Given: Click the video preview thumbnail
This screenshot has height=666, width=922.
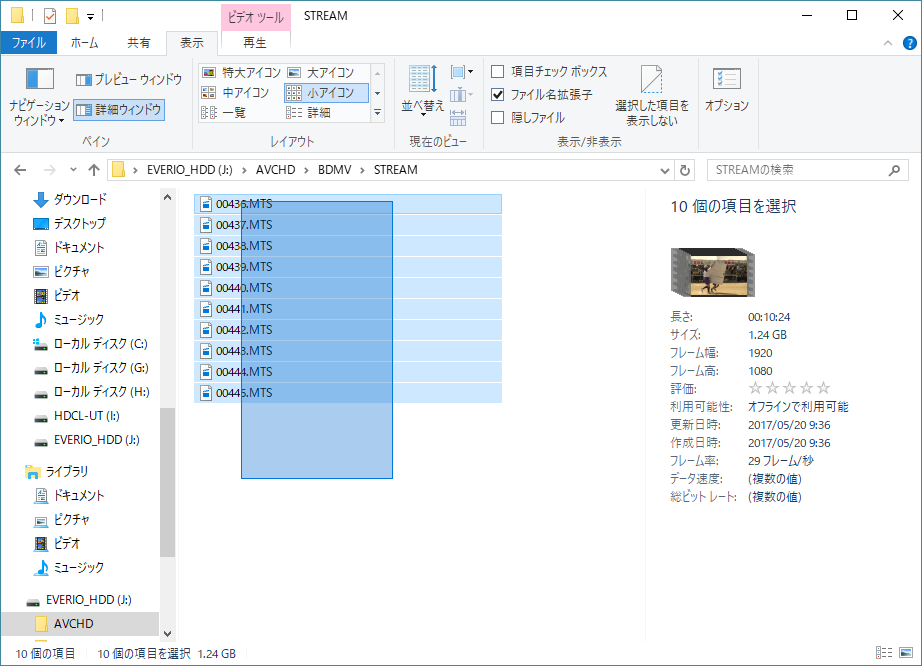Looking at the screenshot, I should (713, 272).
